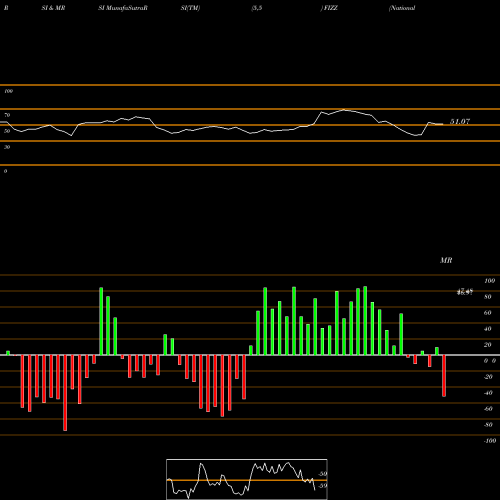
Task: Click the MR label above the histogram
Action: (x=446, y=260)
